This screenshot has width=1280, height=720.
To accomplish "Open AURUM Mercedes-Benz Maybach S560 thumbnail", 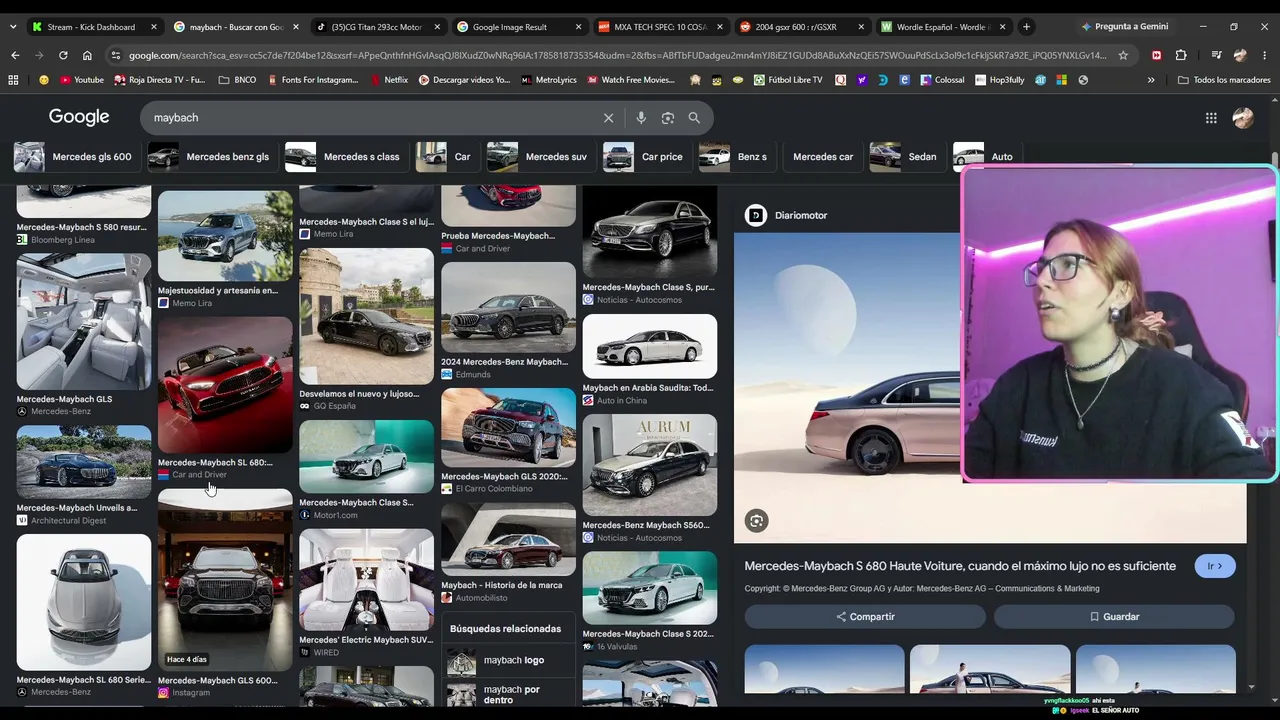I will pos(650,465).
